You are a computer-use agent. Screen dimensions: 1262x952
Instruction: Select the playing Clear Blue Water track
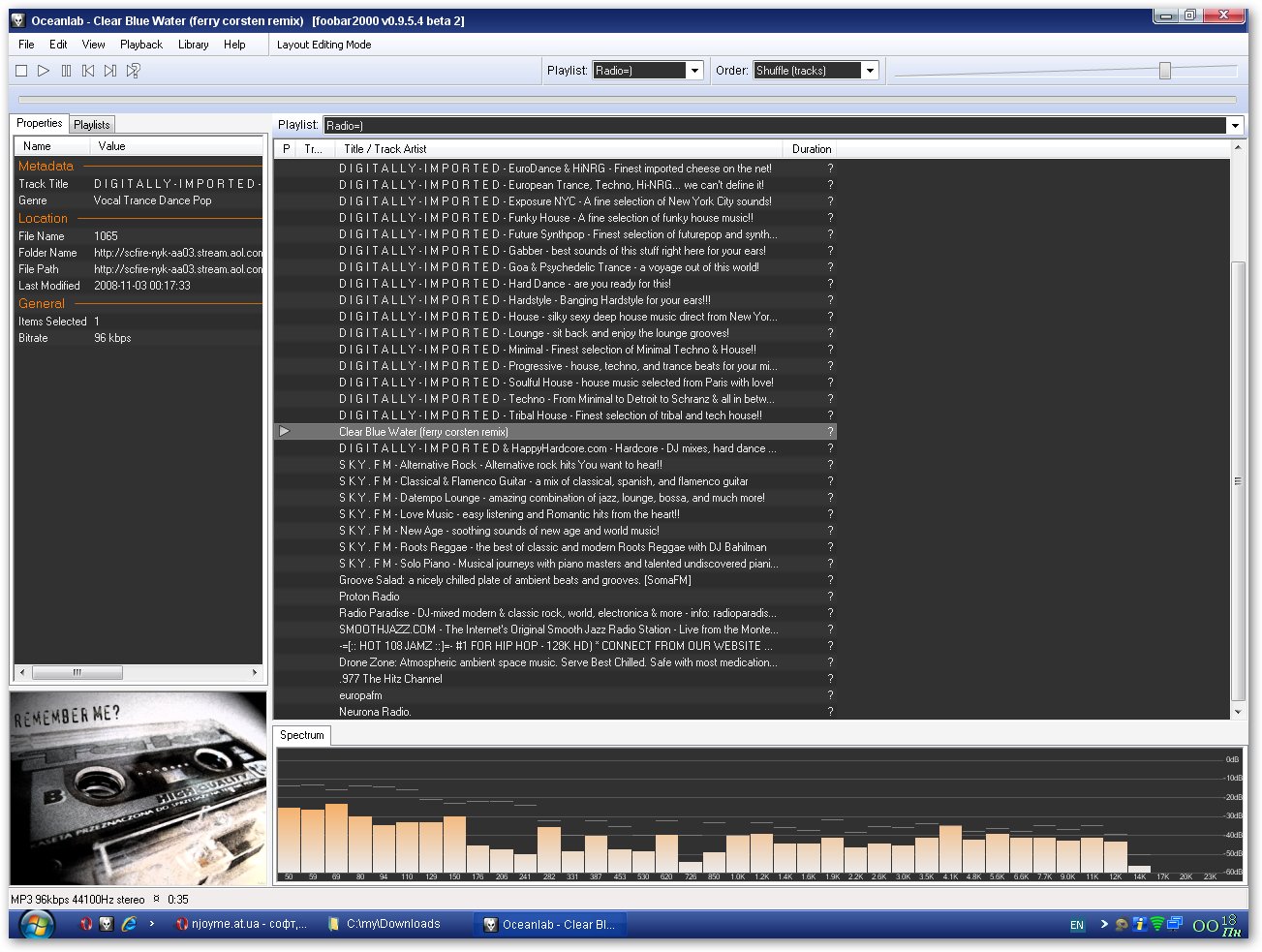click(555, 432)
